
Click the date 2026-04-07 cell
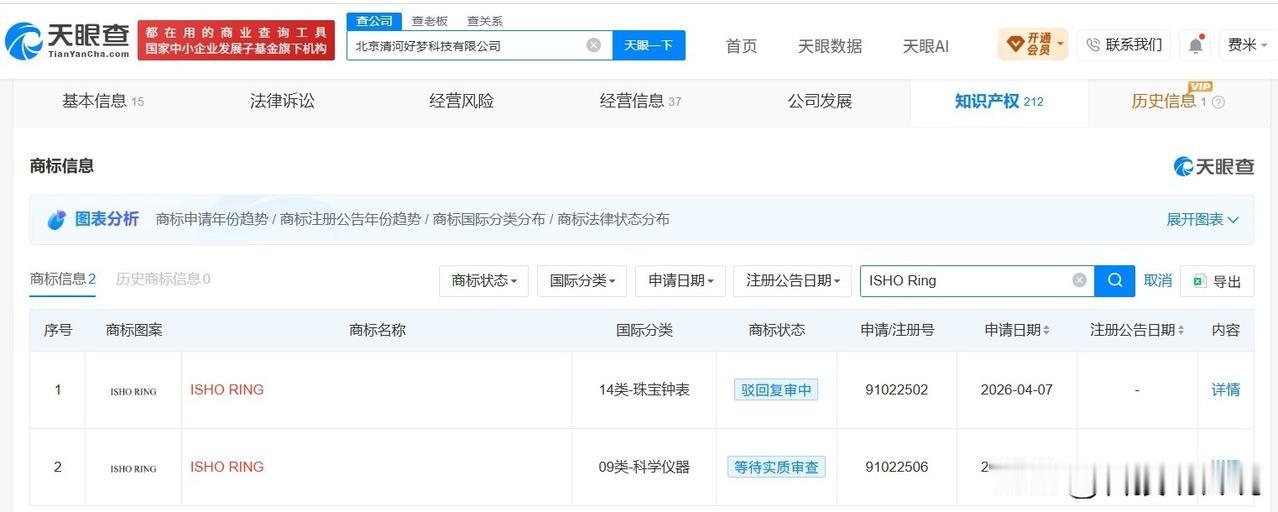1017,390
